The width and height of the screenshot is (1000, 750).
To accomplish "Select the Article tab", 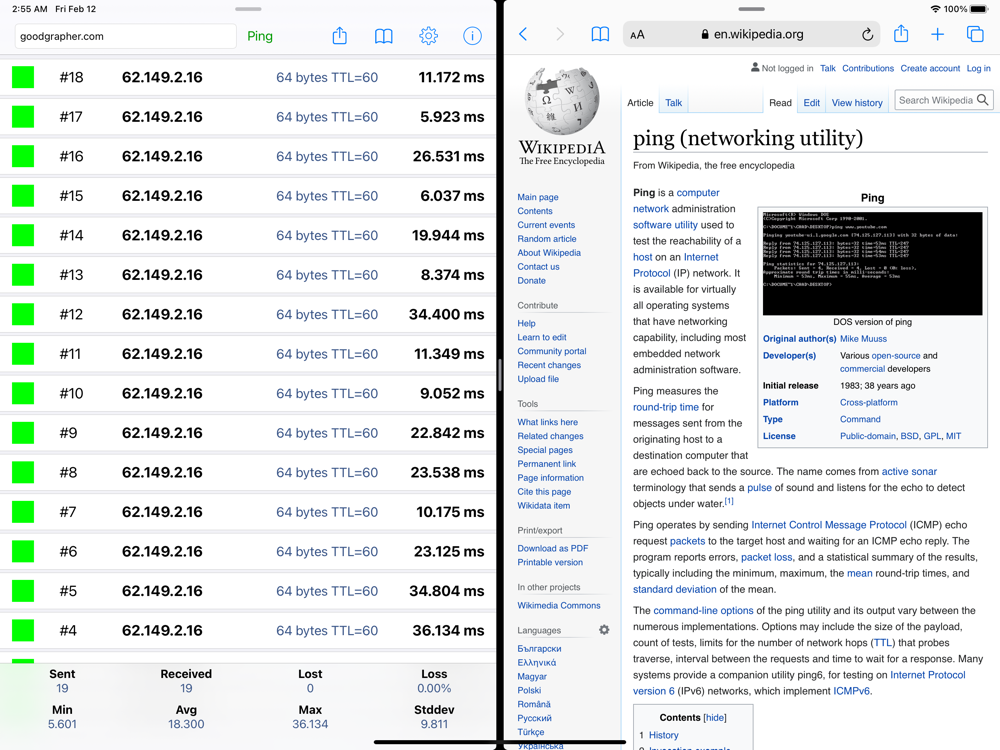I will click(x=640, y=103).
